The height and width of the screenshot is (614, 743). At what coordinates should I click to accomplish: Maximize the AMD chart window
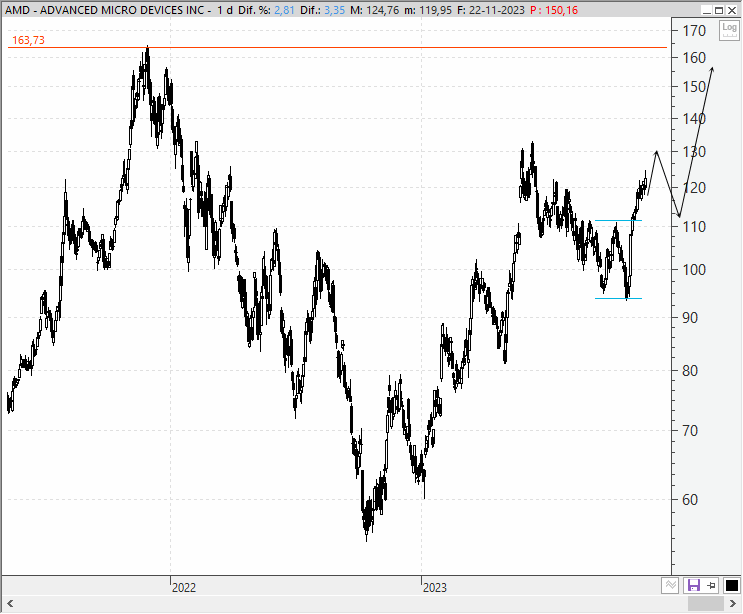tap(719, 10)
